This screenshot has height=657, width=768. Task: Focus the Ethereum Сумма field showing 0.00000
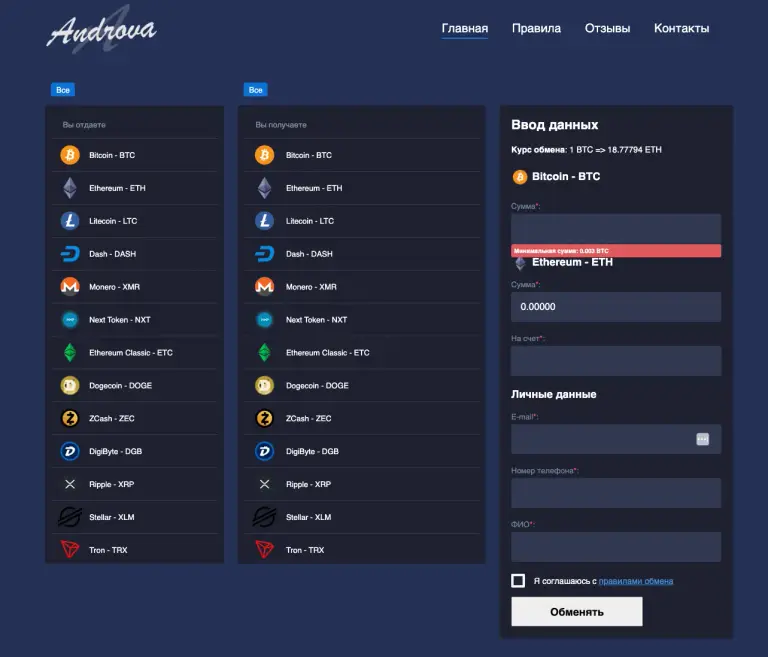(616, 307)
